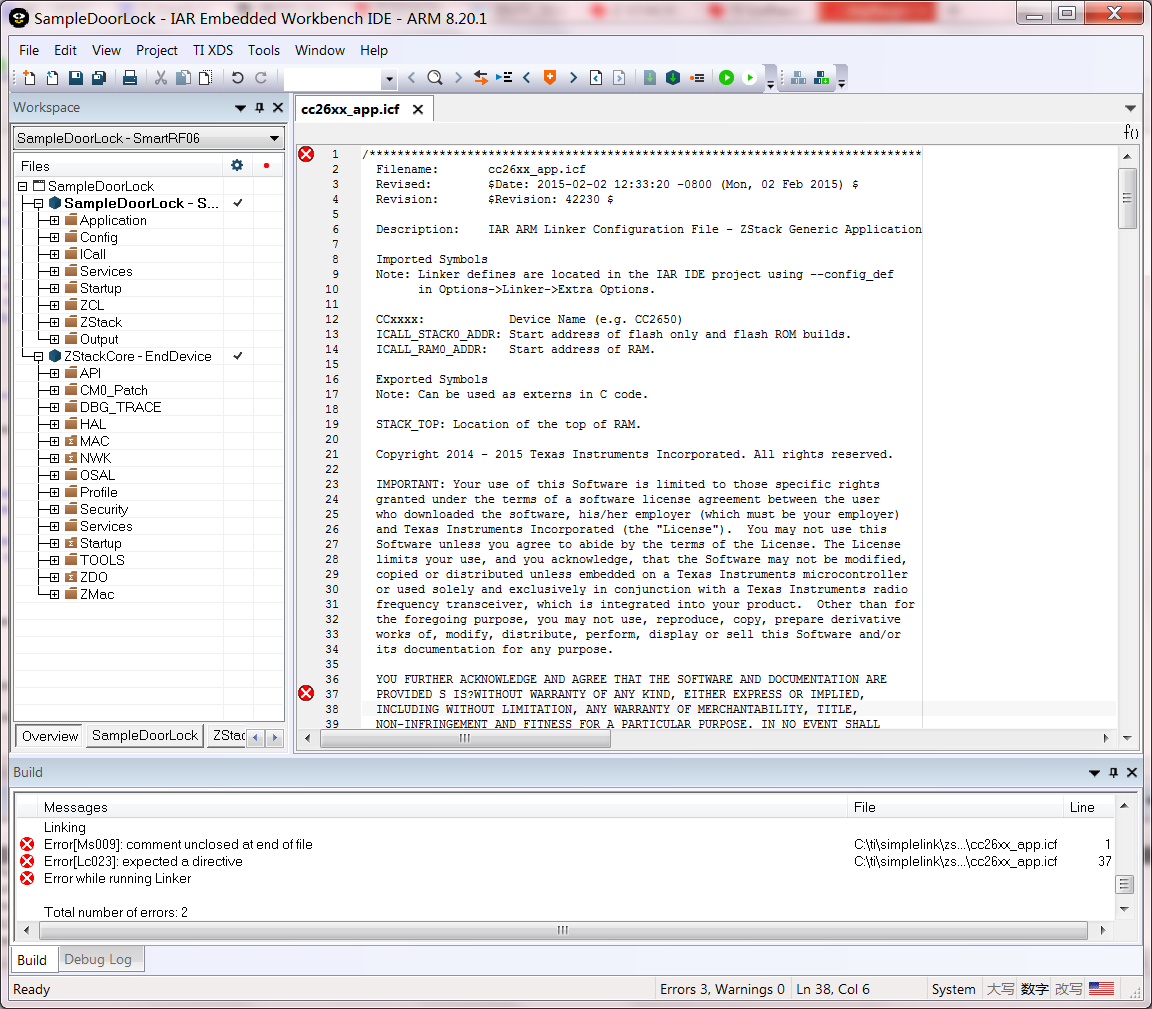This screenshot has height=1009, width=1152.
Task: Open editor tab list dropdown arrow
Action: [1130, 108]
